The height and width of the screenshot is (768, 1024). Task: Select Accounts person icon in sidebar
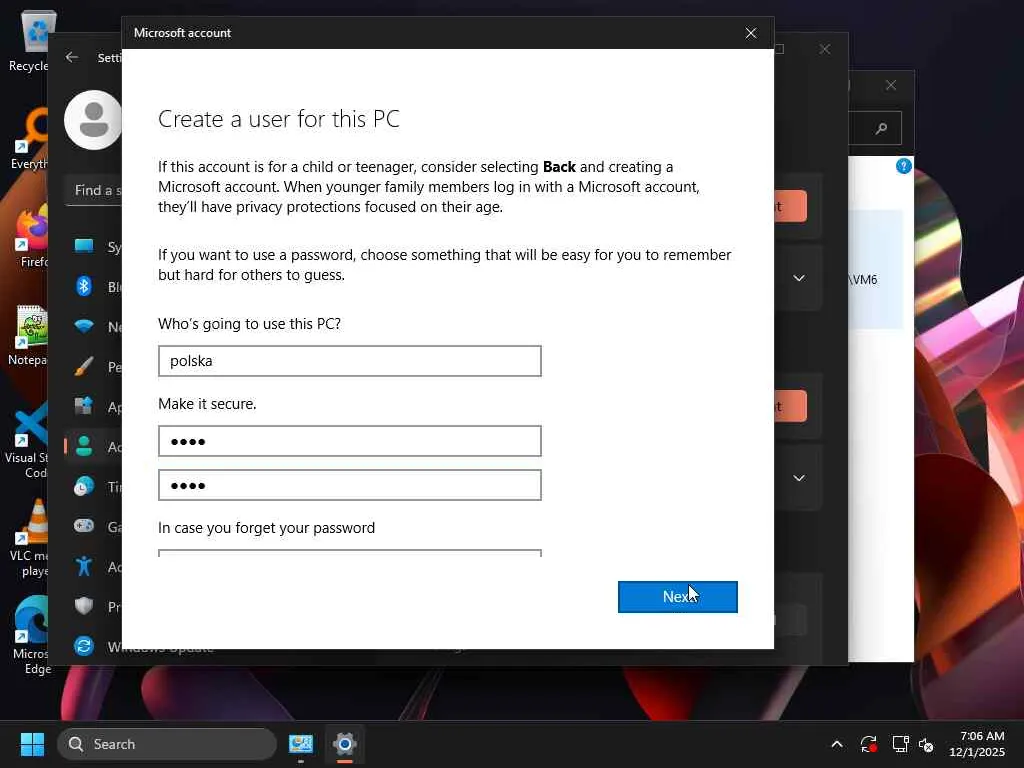tap(84, 446)
